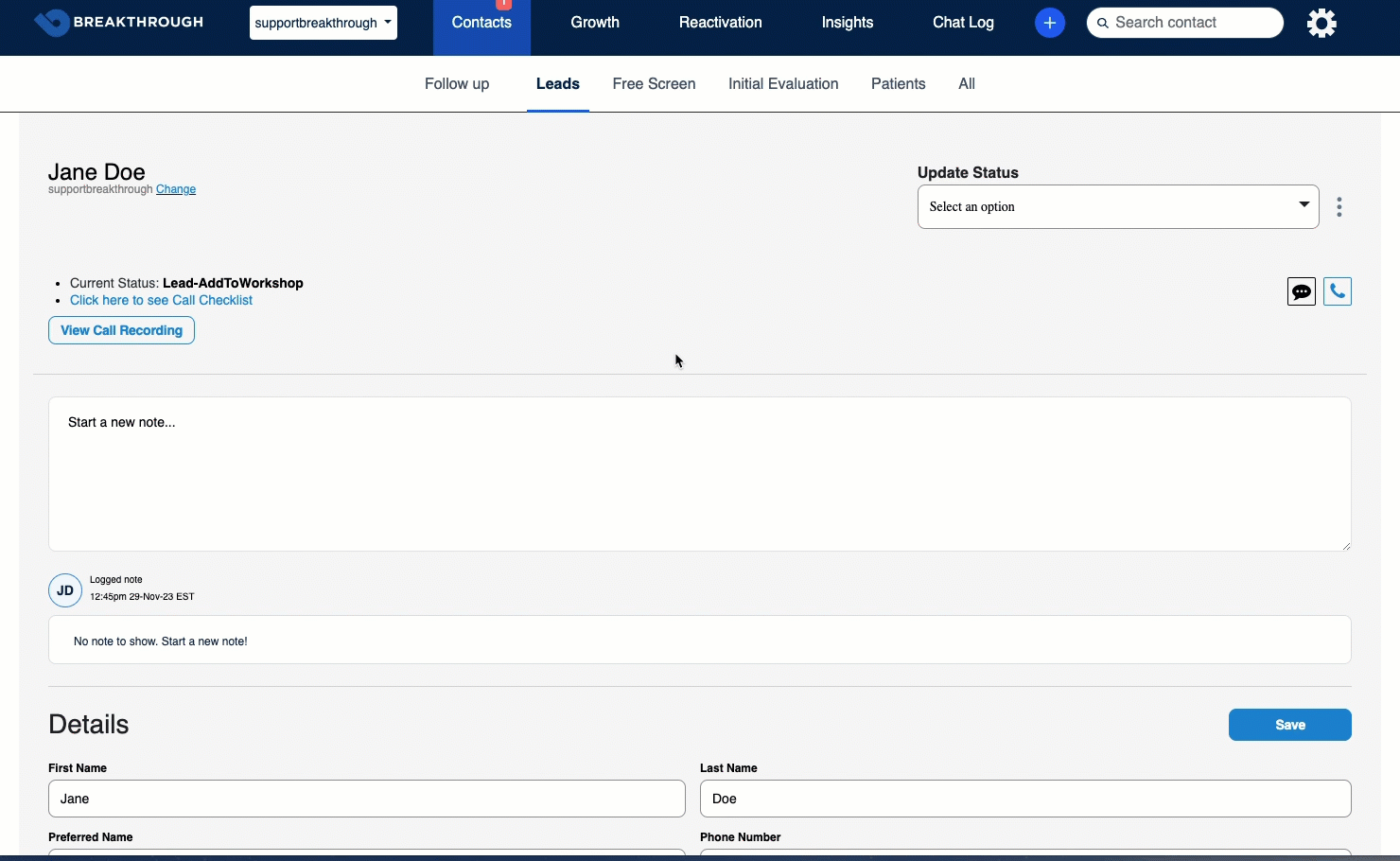This screenshot has height=861, width=1400.
Task: Open the Reactivation tab
Action: coord(720,23)
